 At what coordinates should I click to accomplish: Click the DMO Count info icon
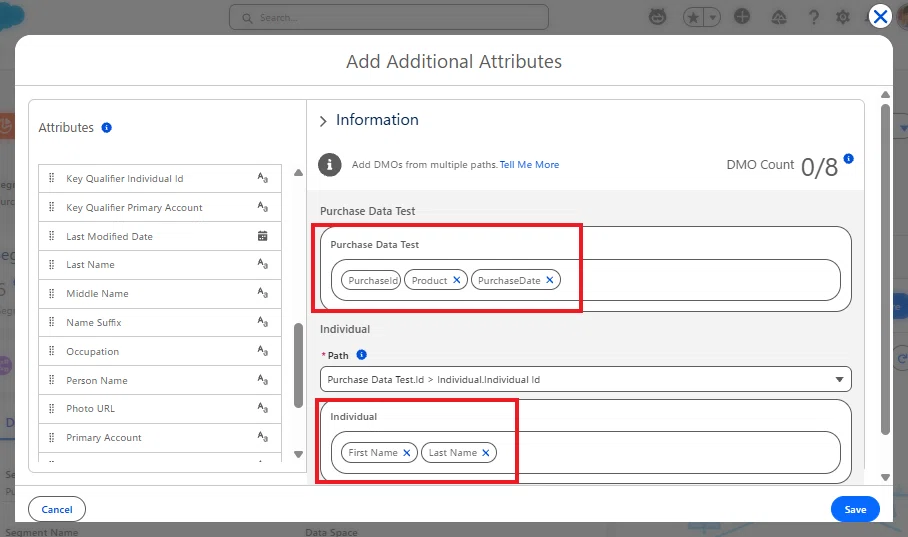point(848,158)
